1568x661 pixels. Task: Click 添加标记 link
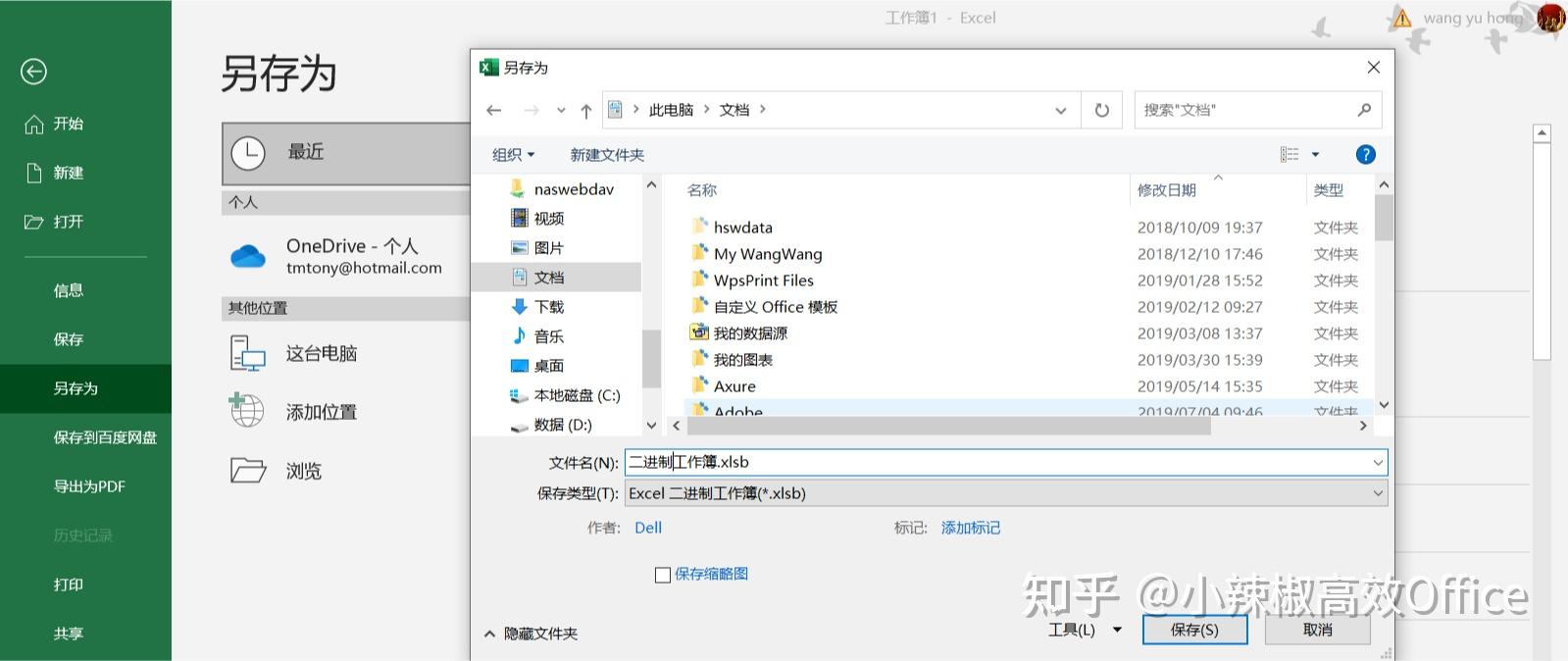(x=971, y=528)
